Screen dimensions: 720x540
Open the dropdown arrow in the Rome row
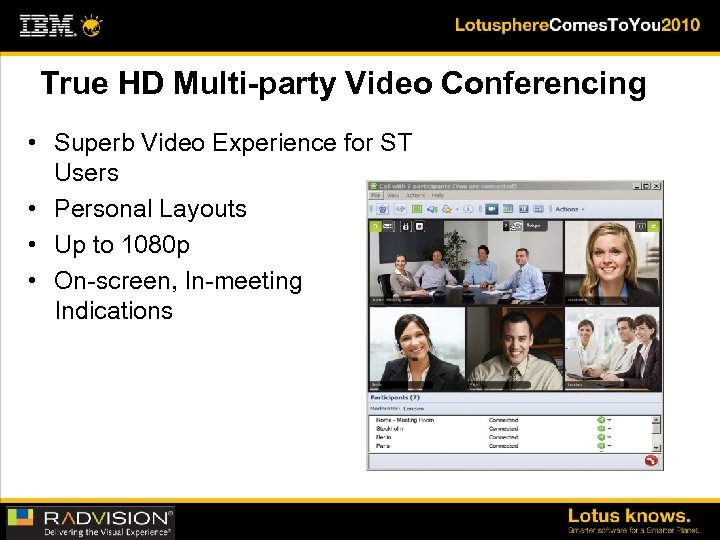pos(609,420)
